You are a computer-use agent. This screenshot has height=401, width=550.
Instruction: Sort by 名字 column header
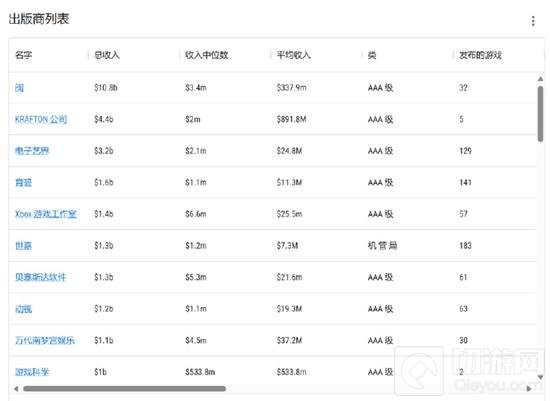24,55
